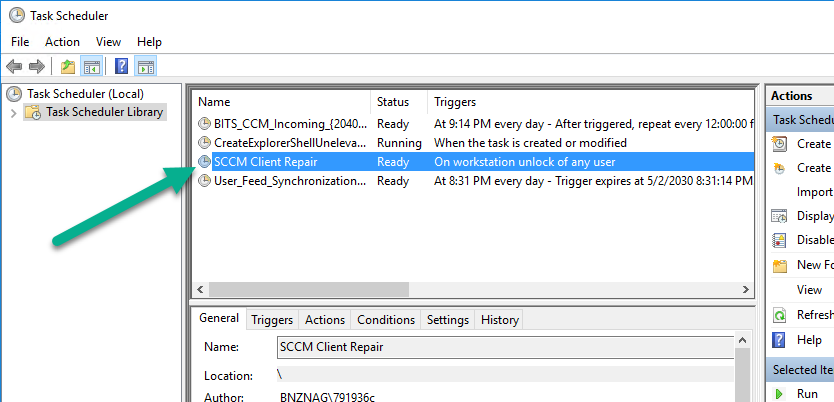Viewport: 834px width, 402px height.
Task: Switch to the History tab
Action: click(499, 320)
